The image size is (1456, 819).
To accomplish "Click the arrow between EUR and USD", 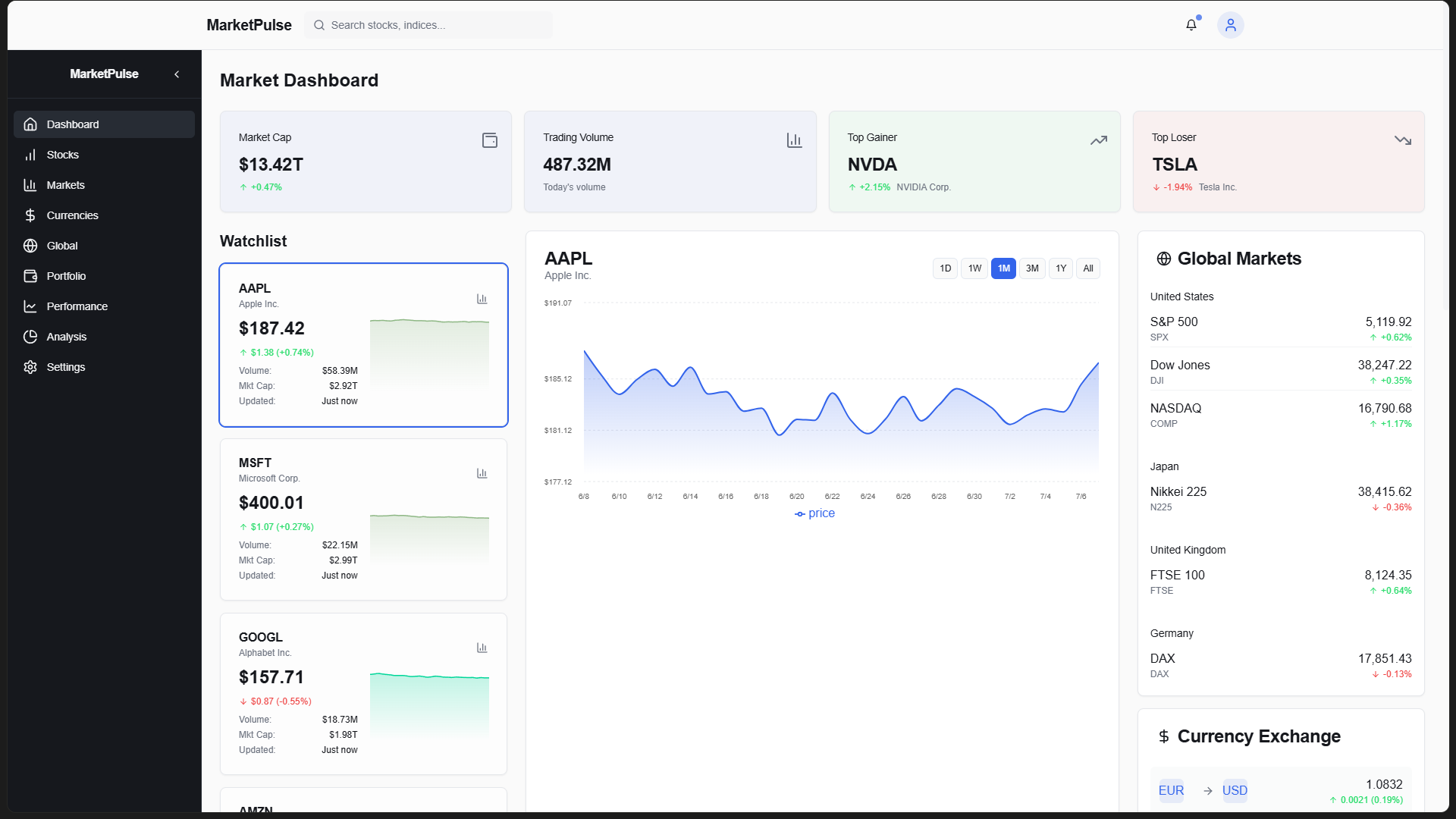I will 1208,791.
